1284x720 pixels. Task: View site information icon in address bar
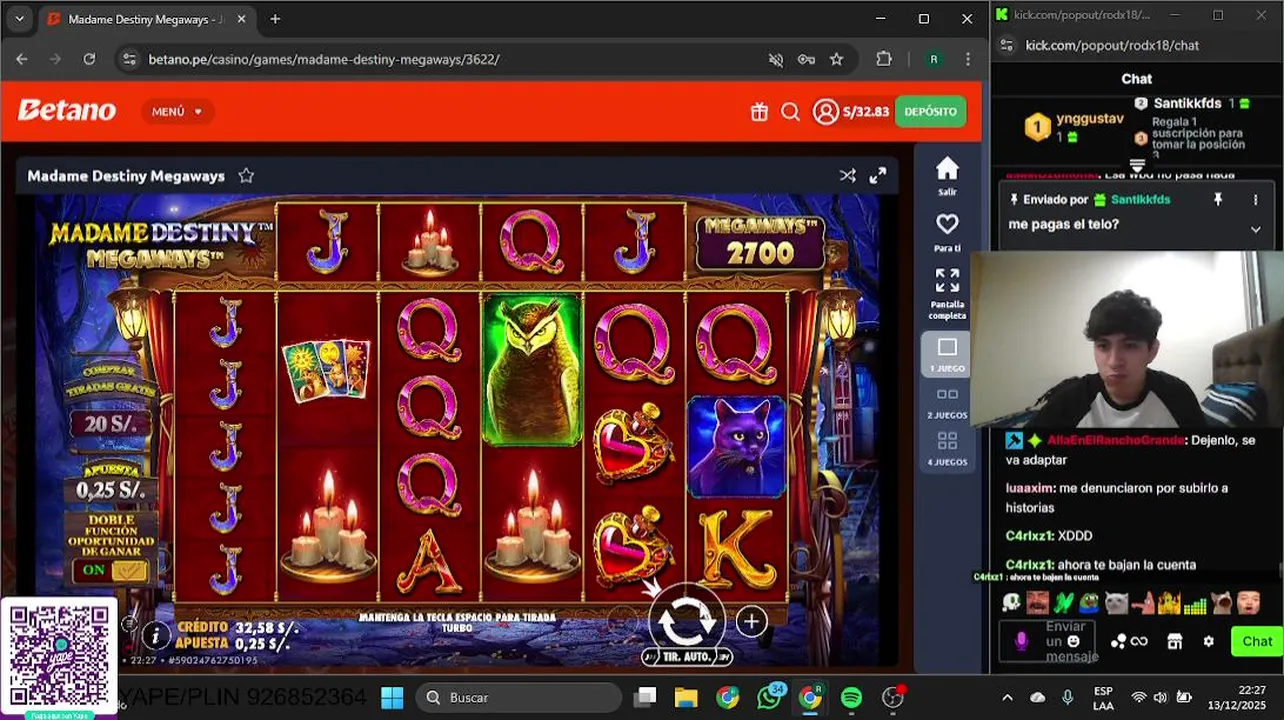point(129,59)
